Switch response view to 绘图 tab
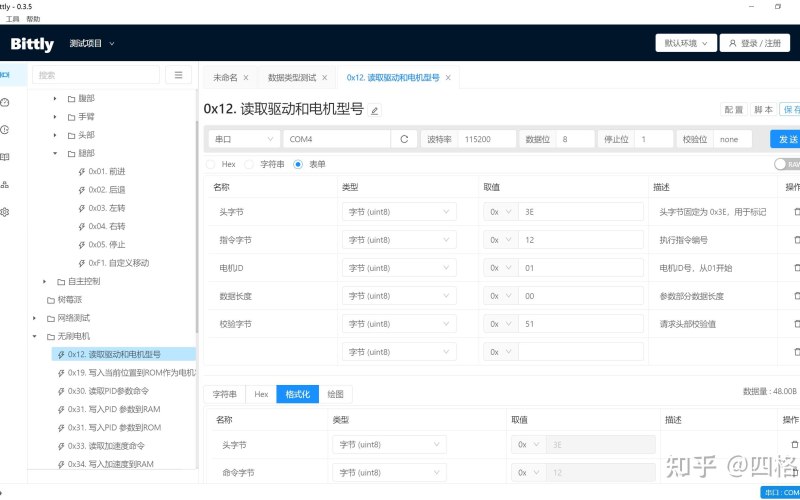Viewport: 800px width, 500px height. (x=335, y=394)
